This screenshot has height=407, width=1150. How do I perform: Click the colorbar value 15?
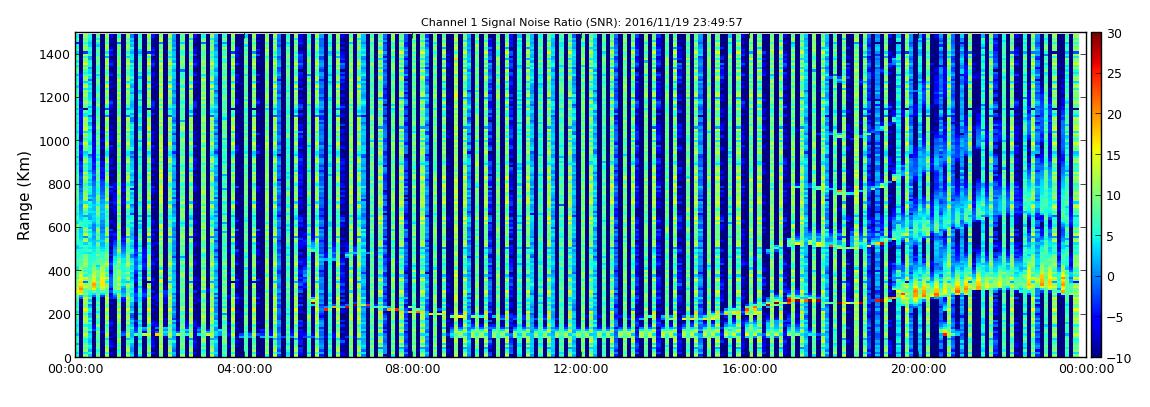[x=1115, y=155]
